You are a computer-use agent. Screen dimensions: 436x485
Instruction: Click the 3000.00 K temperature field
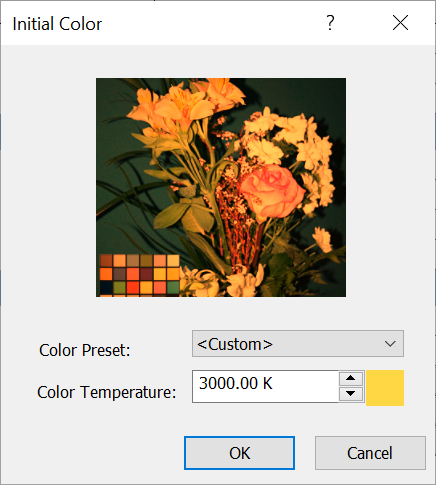point(265,386)
